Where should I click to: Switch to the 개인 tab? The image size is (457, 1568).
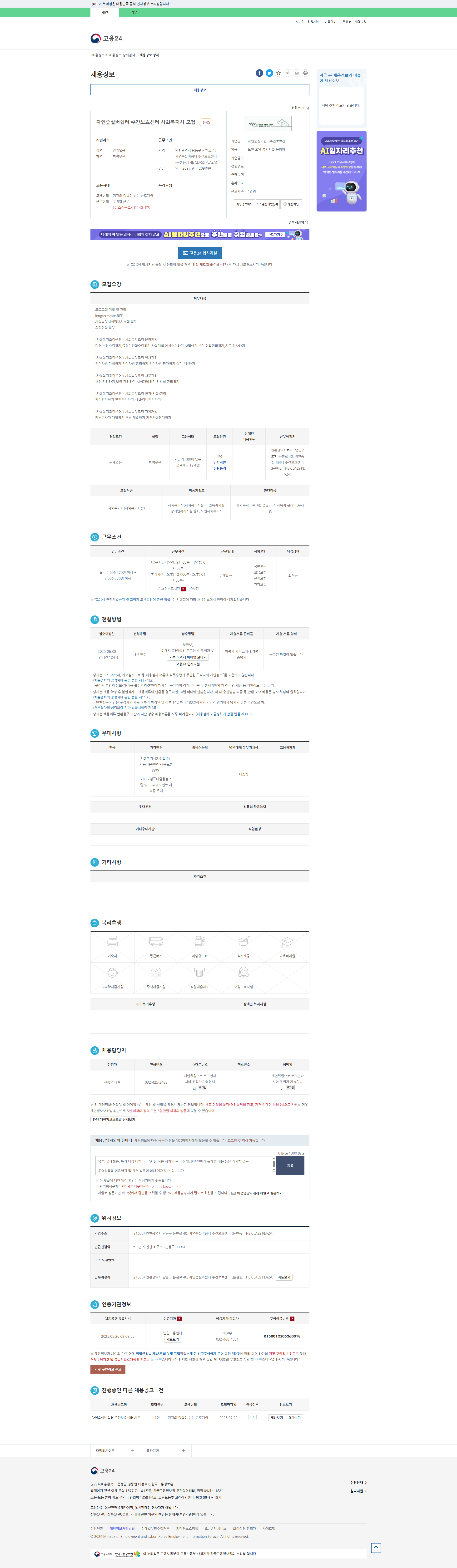pyautogui.click(x=105, y=12)
